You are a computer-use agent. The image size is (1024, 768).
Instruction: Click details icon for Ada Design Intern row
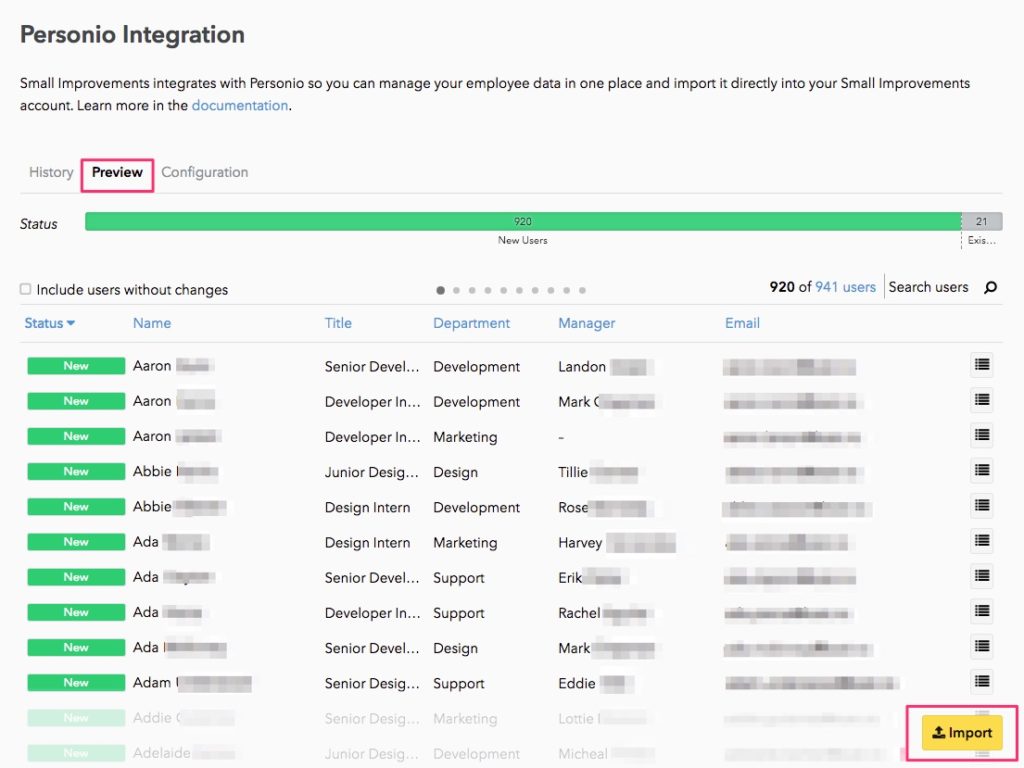pos(981,541)
